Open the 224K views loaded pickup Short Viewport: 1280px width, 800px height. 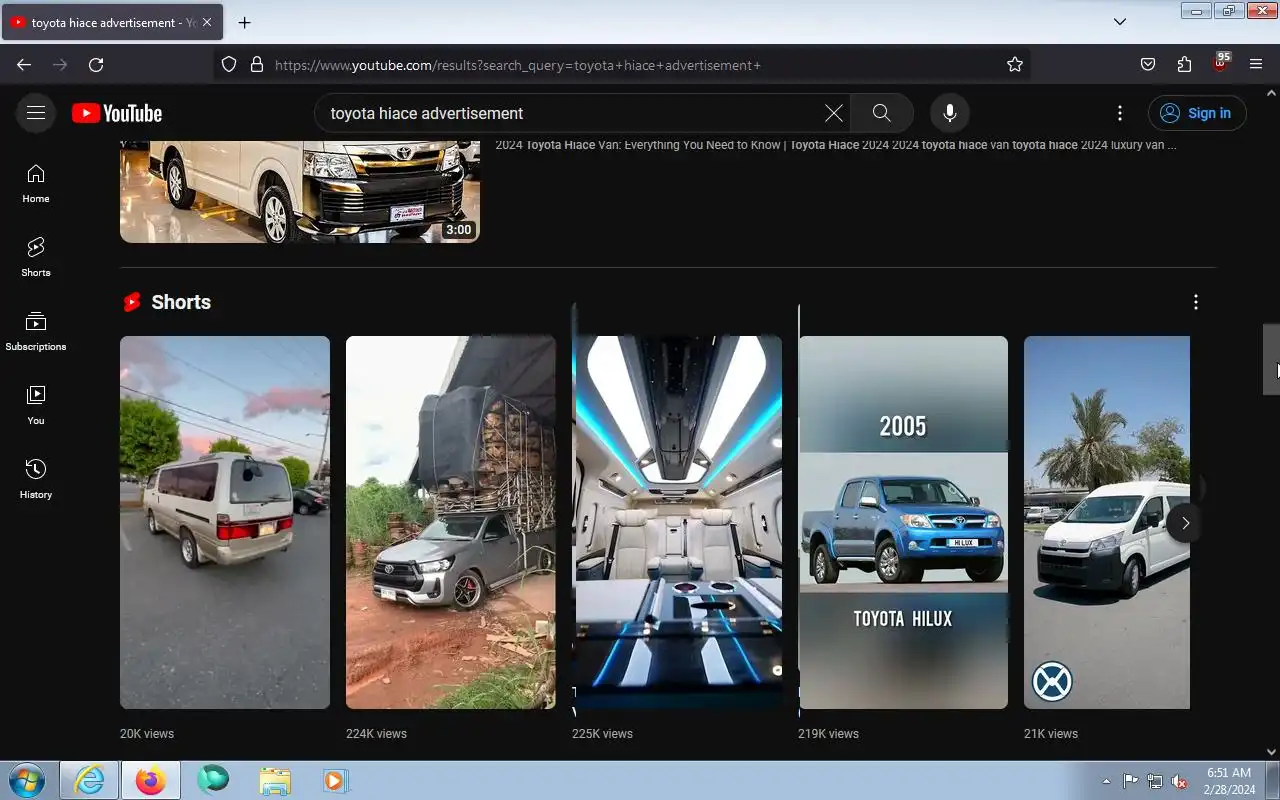coord(451,522)
